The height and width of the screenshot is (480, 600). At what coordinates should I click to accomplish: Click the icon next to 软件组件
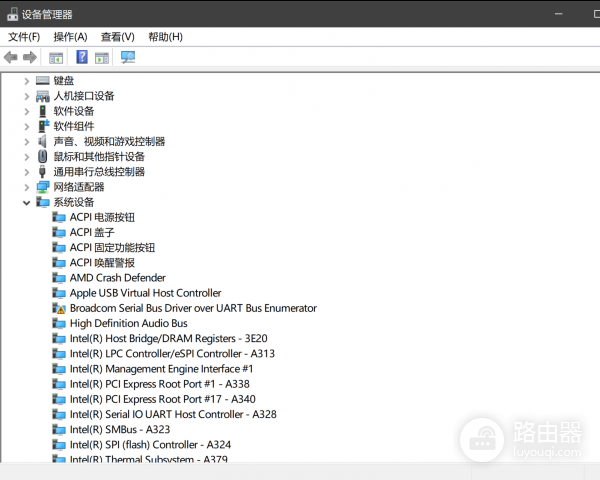click(x=43, y=126)
